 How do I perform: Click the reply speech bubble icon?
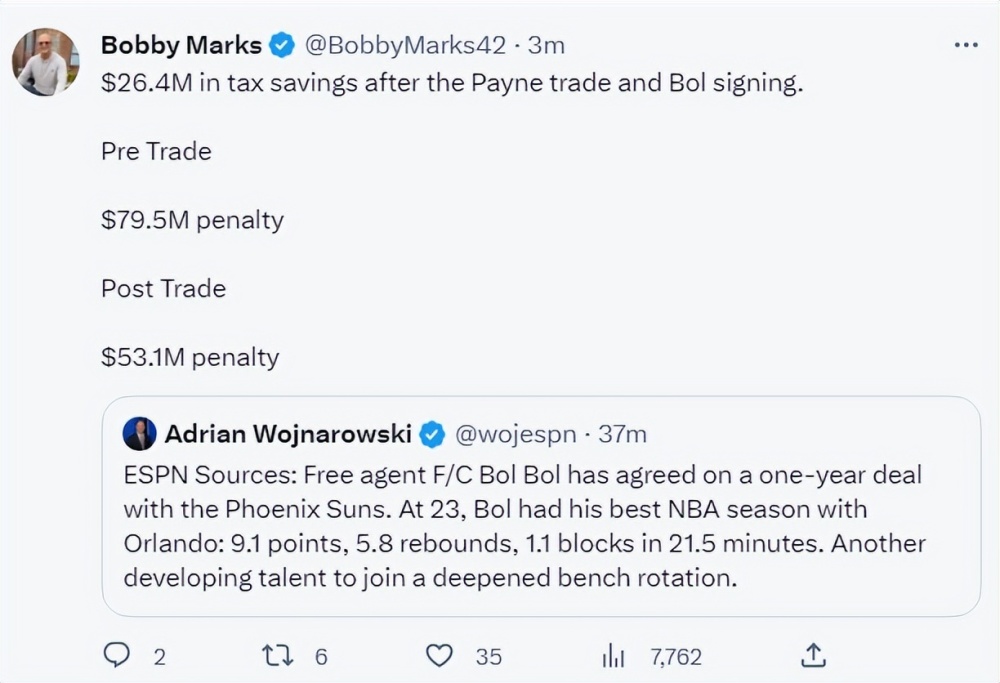pyautogui.click(x=117, y=655)
